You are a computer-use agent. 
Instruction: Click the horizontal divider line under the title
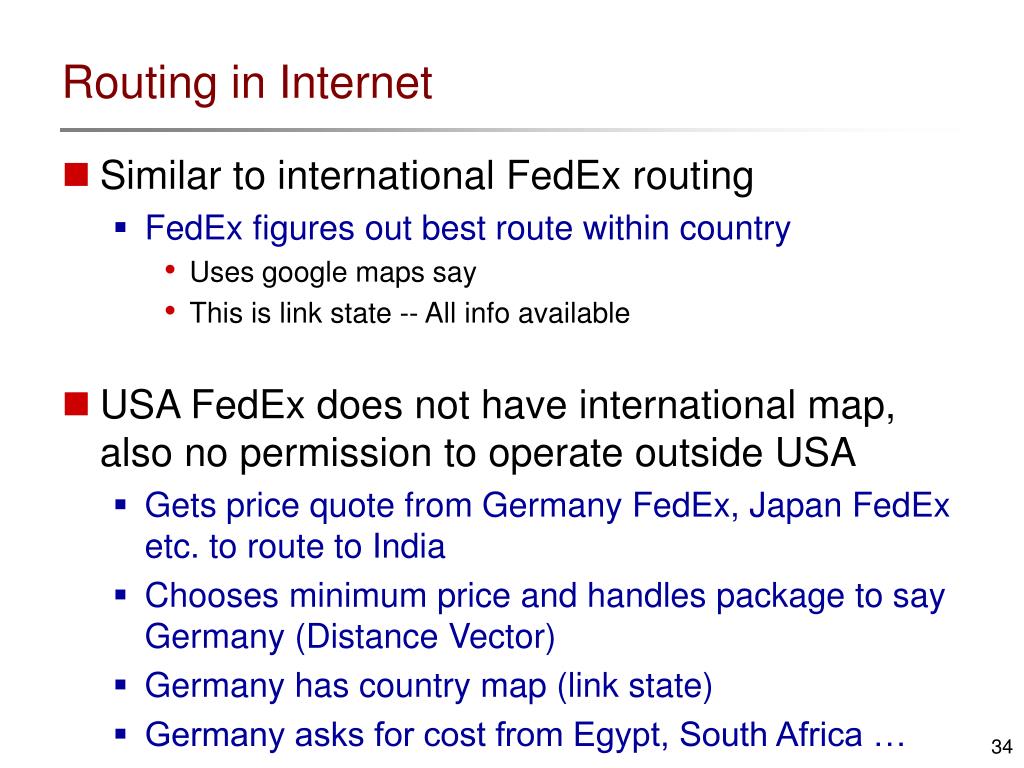(509, 130)
